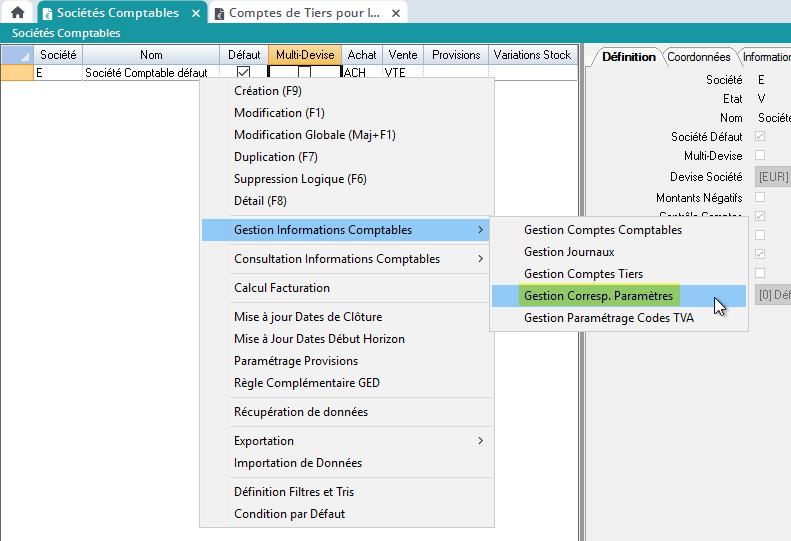Select Gestion Corresp. Paramètres from the submenu
The height and width of the screenshot is (541, 791).
pos(598,296)
